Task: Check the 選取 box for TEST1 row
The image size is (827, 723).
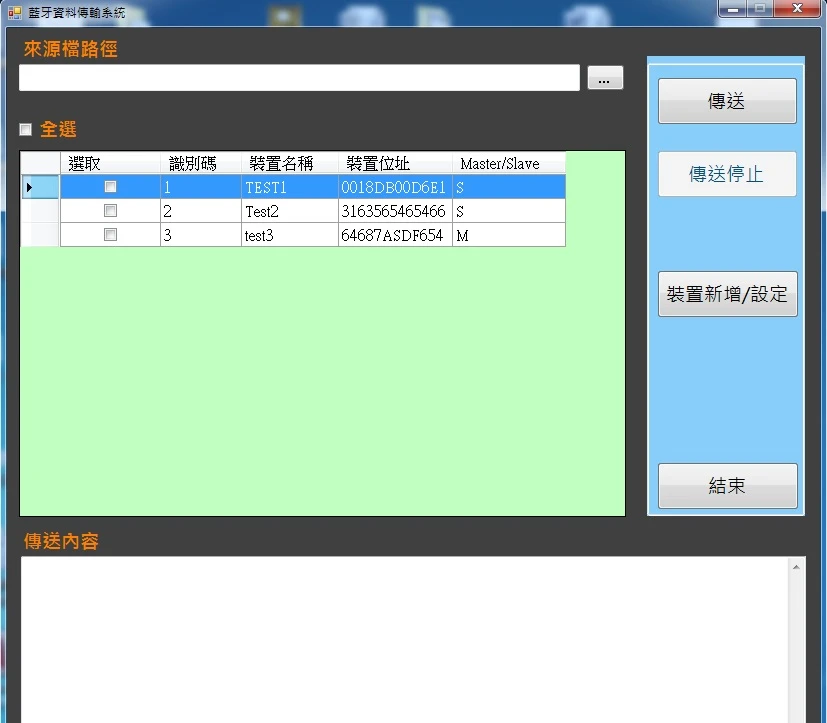Action: click(x=110, y=187)
